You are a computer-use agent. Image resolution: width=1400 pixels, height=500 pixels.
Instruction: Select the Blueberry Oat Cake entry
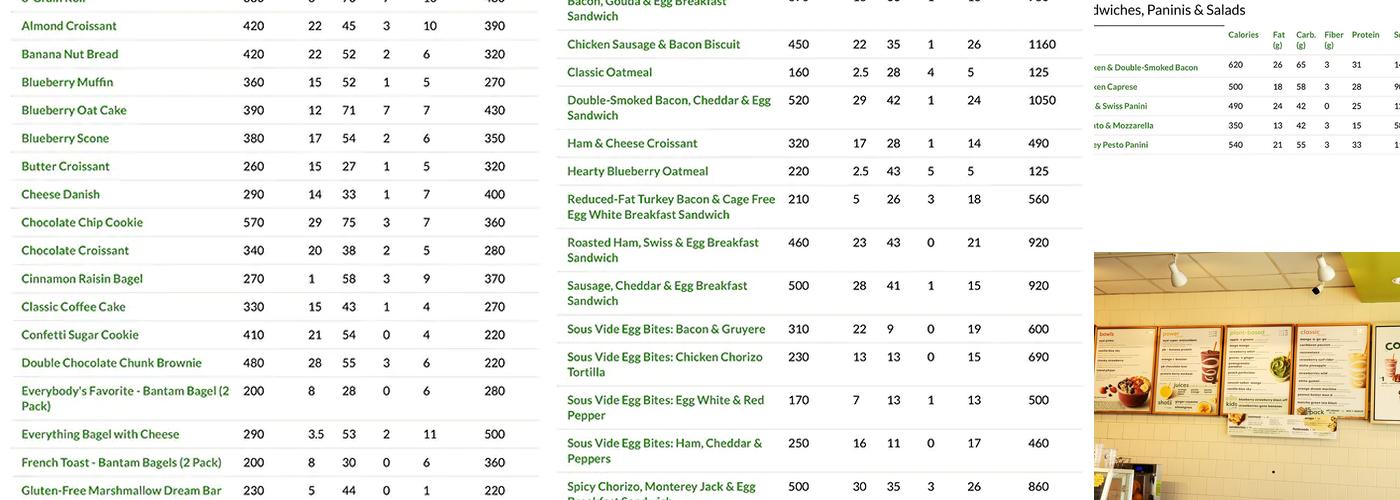click(x=74, y=110)
